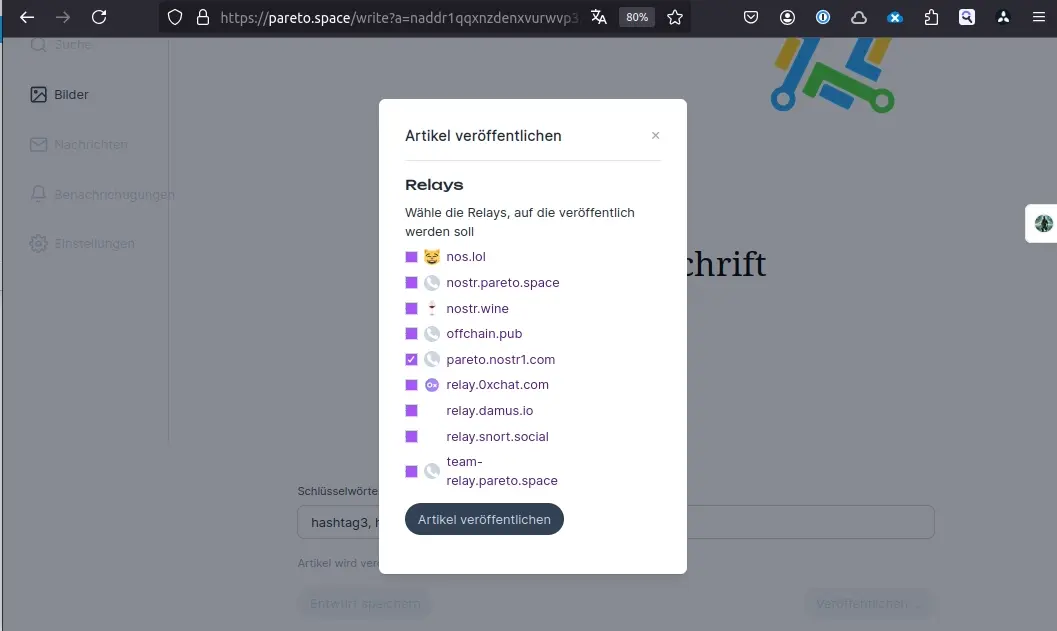Viewport: 1057px width, 631px height.
Task: Click the Einstellungen gear icon
Action: coord(38,243)
